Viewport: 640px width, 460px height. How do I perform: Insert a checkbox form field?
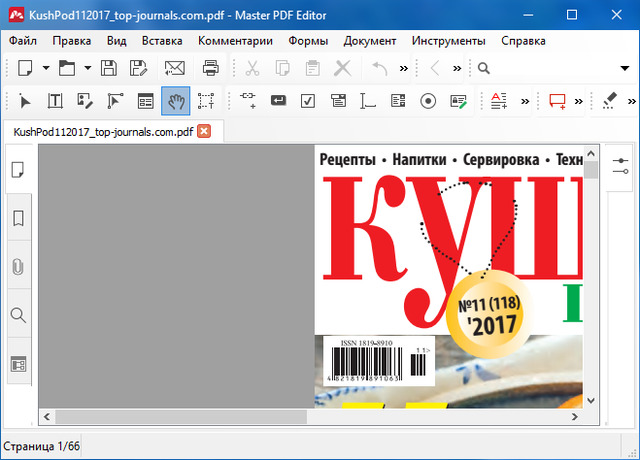[x=308, y=101]
